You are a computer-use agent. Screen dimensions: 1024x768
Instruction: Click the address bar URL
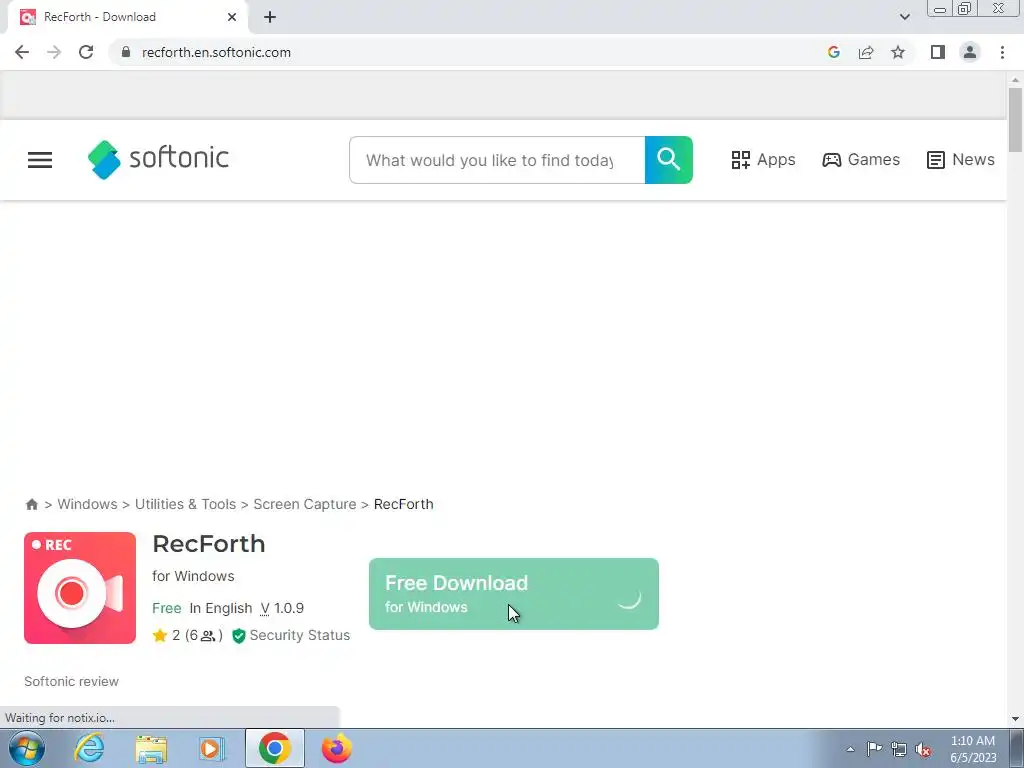pos(216,52)
